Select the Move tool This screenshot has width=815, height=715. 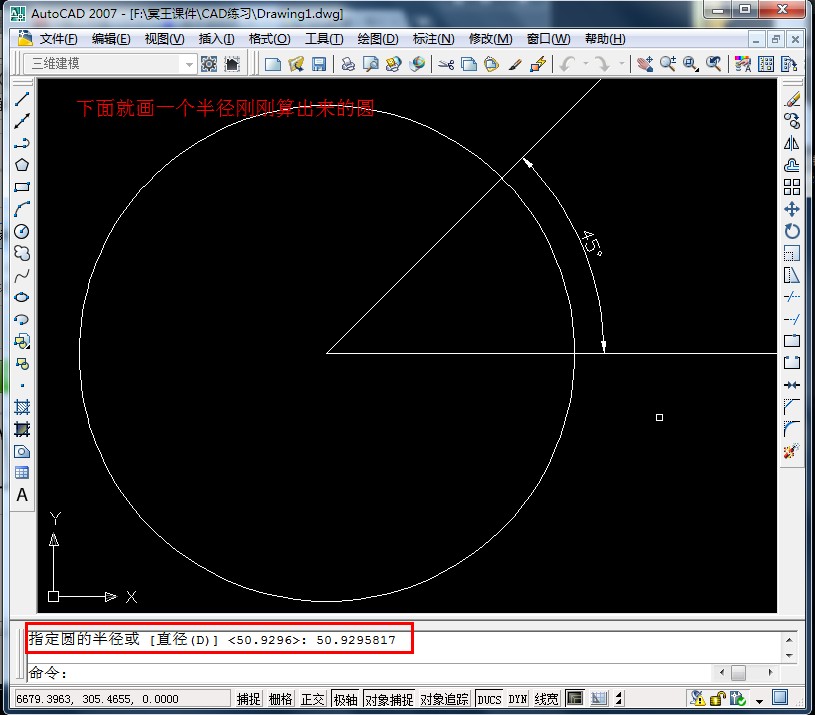pos(792,209)
